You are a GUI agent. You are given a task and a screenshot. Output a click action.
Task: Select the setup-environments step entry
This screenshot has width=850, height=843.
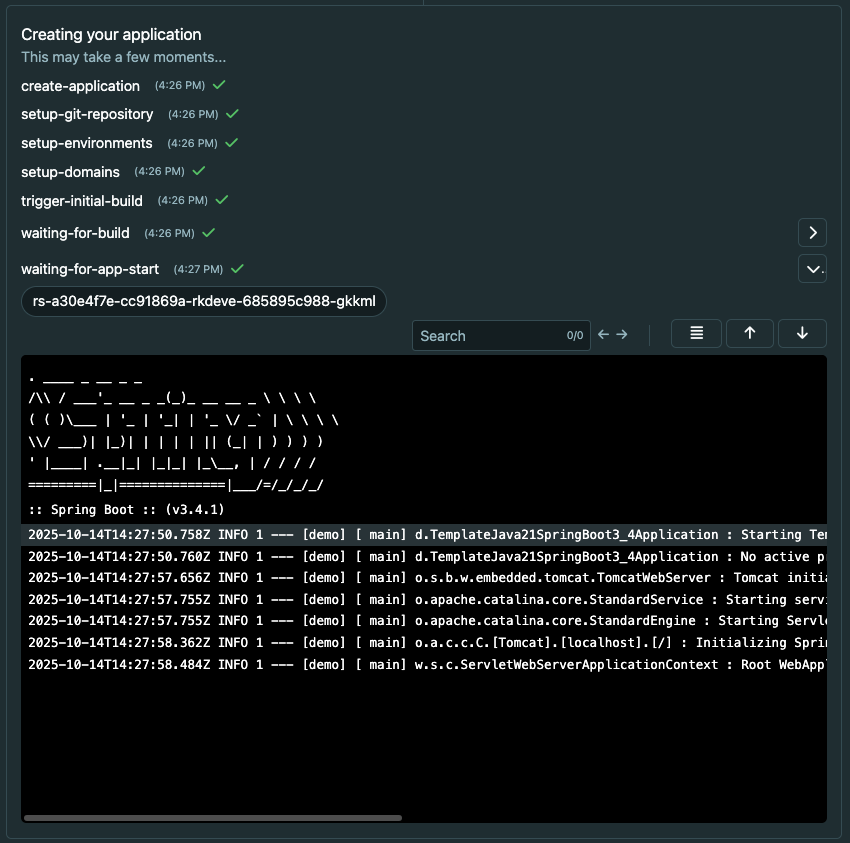(x=88, y=143)
